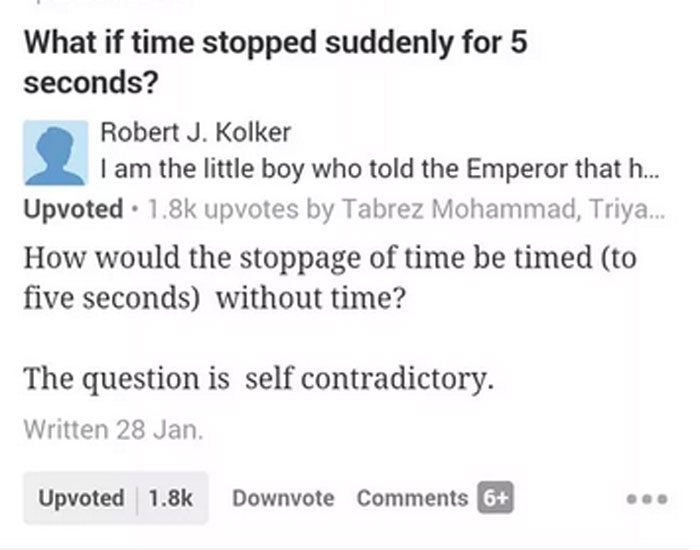
Task: Tap the 'five seconds) without time?' line
Action: (214, 298)
